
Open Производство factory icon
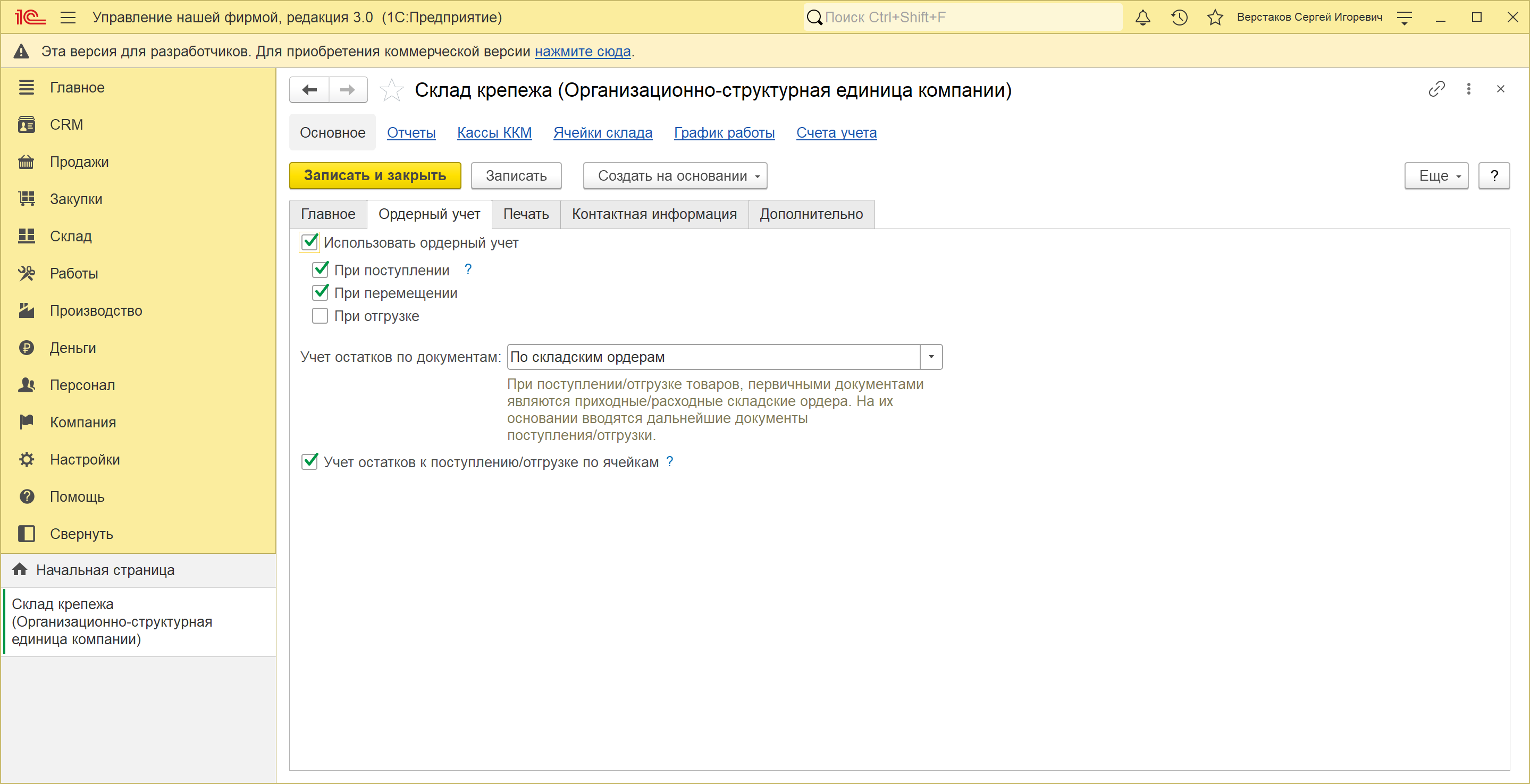[26, 310]
